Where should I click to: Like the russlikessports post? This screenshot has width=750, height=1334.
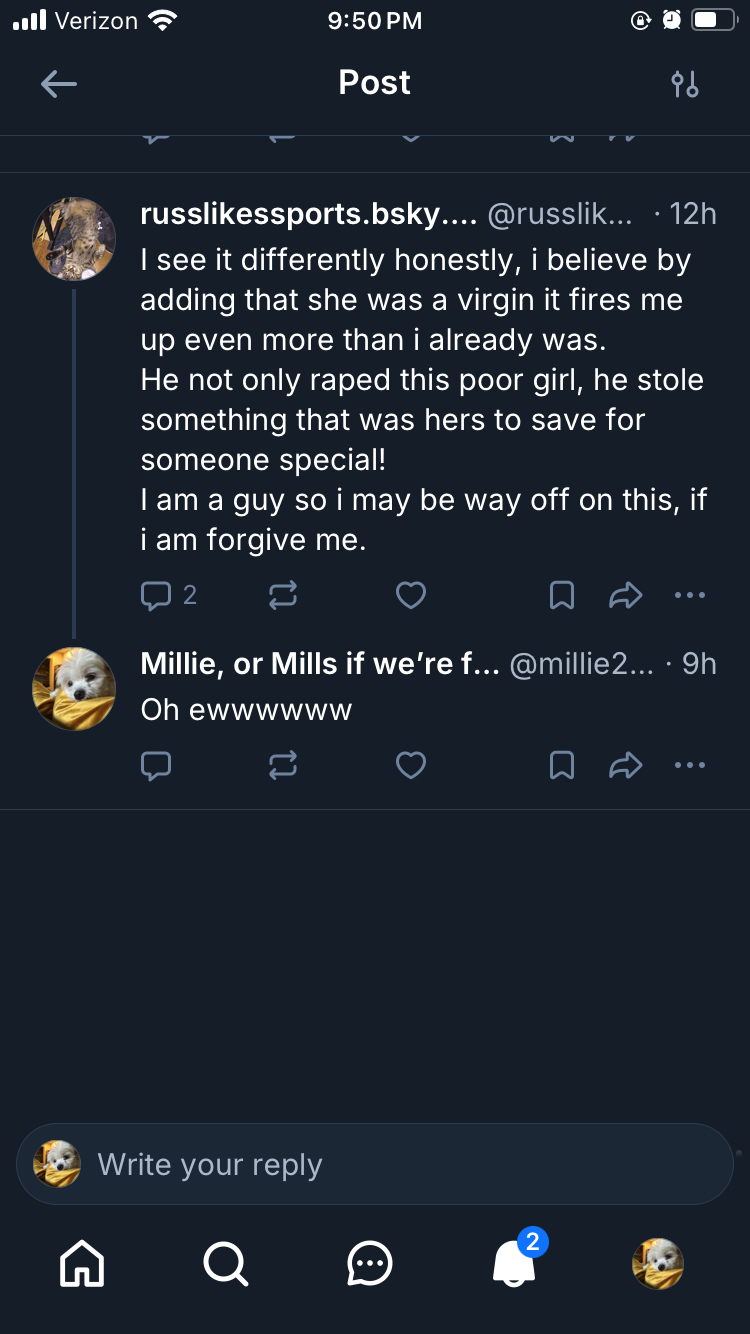click(x=411, y=596)
